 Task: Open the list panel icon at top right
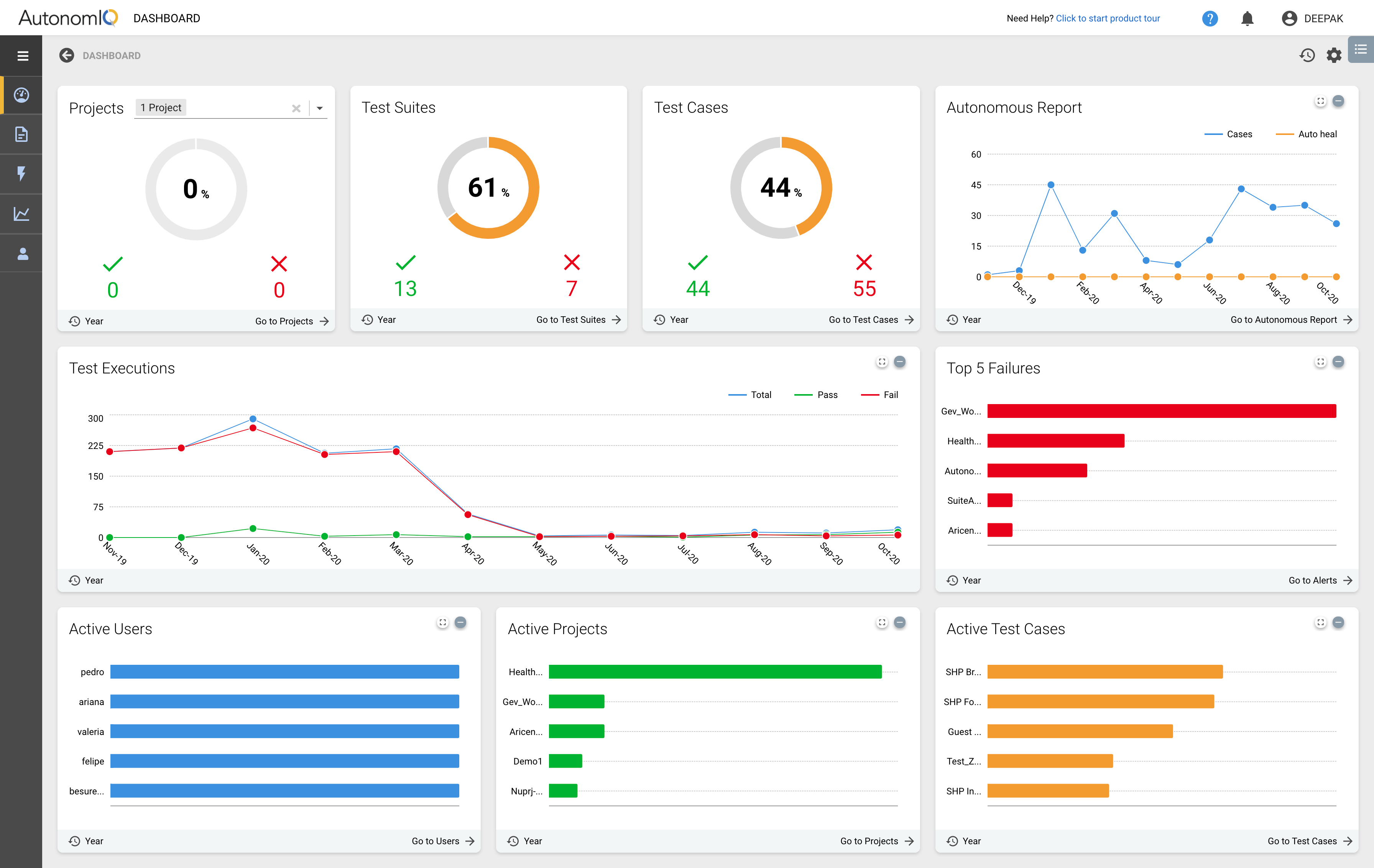click(1361, 49)
